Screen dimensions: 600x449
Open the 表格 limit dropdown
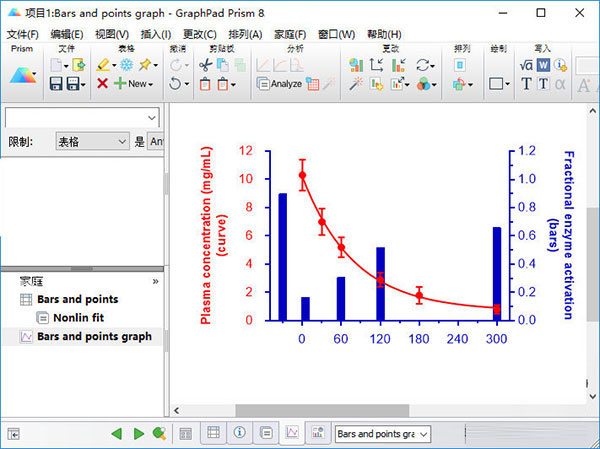92,142
